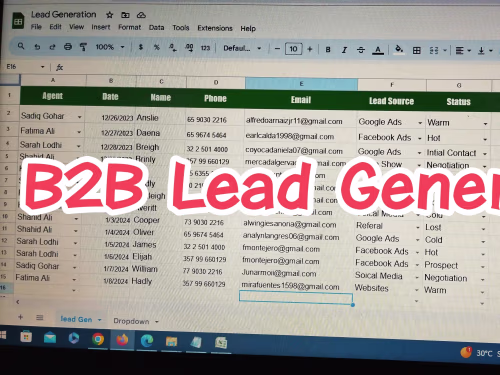Open the zoom 100% dropdown
Screen dimensions: 500x375
pos(110,47)
